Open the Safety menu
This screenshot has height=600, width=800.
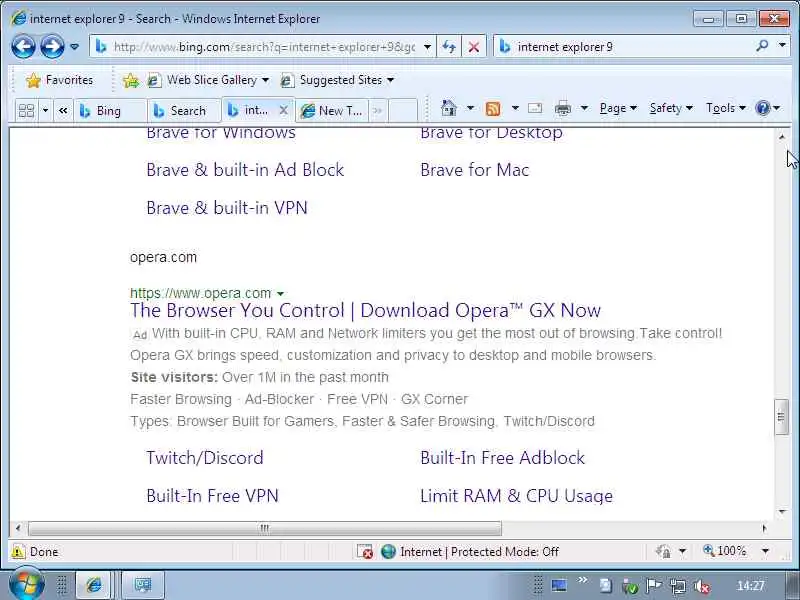pos(670,108)
